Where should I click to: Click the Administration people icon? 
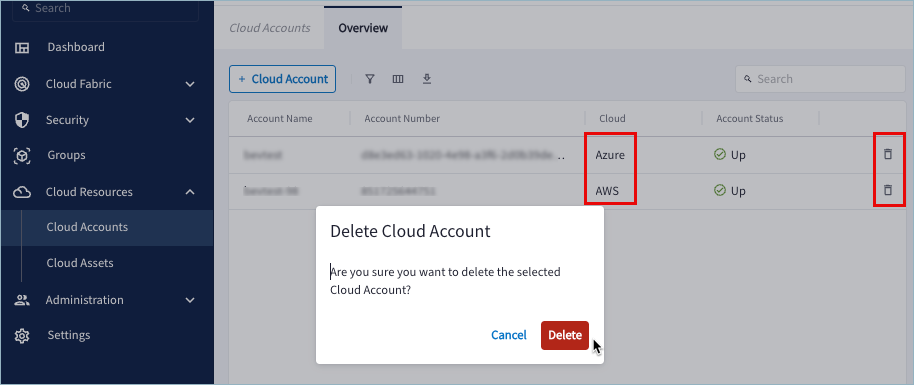point(22,300)
